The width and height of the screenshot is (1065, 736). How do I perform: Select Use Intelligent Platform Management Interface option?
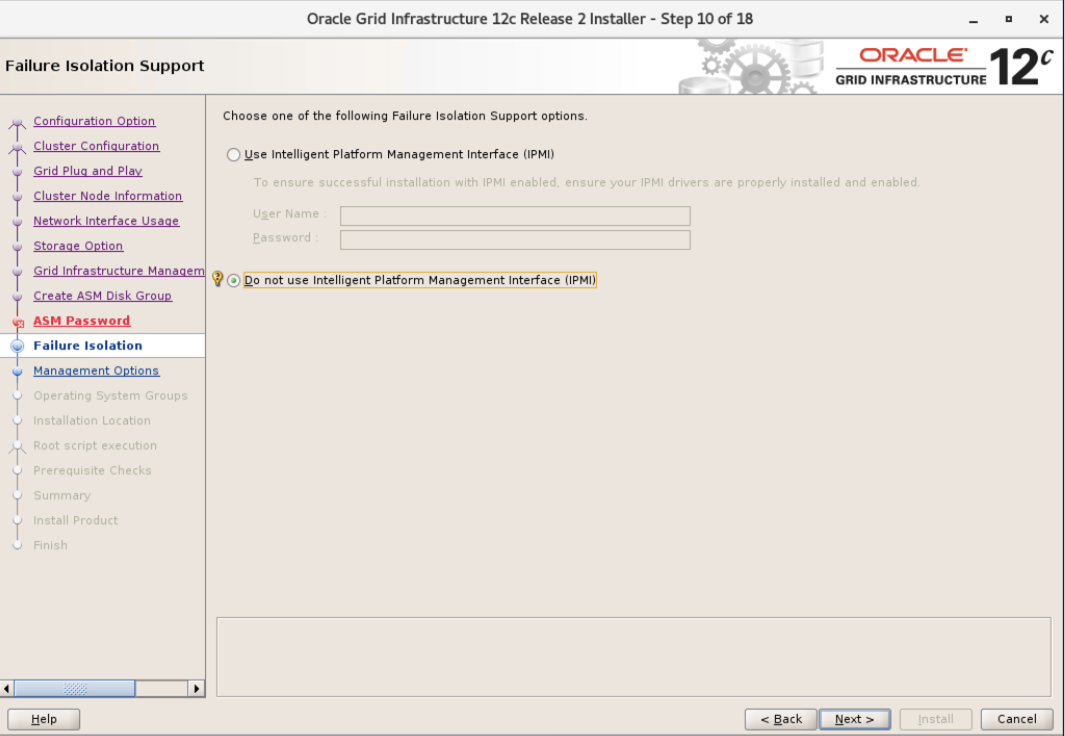[x=234, y=155]
